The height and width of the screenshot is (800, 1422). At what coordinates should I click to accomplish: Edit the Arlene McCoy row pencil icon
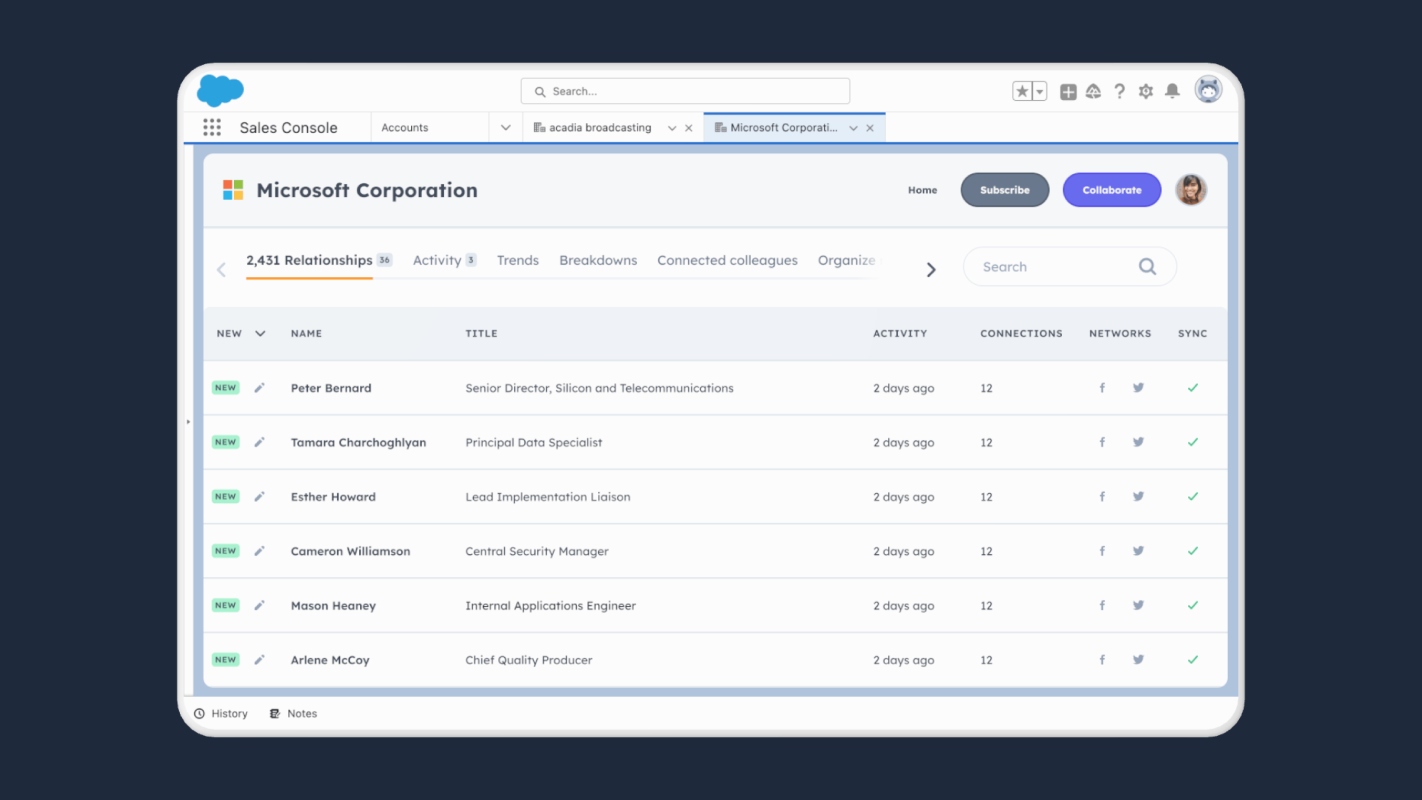pos(259,660)
